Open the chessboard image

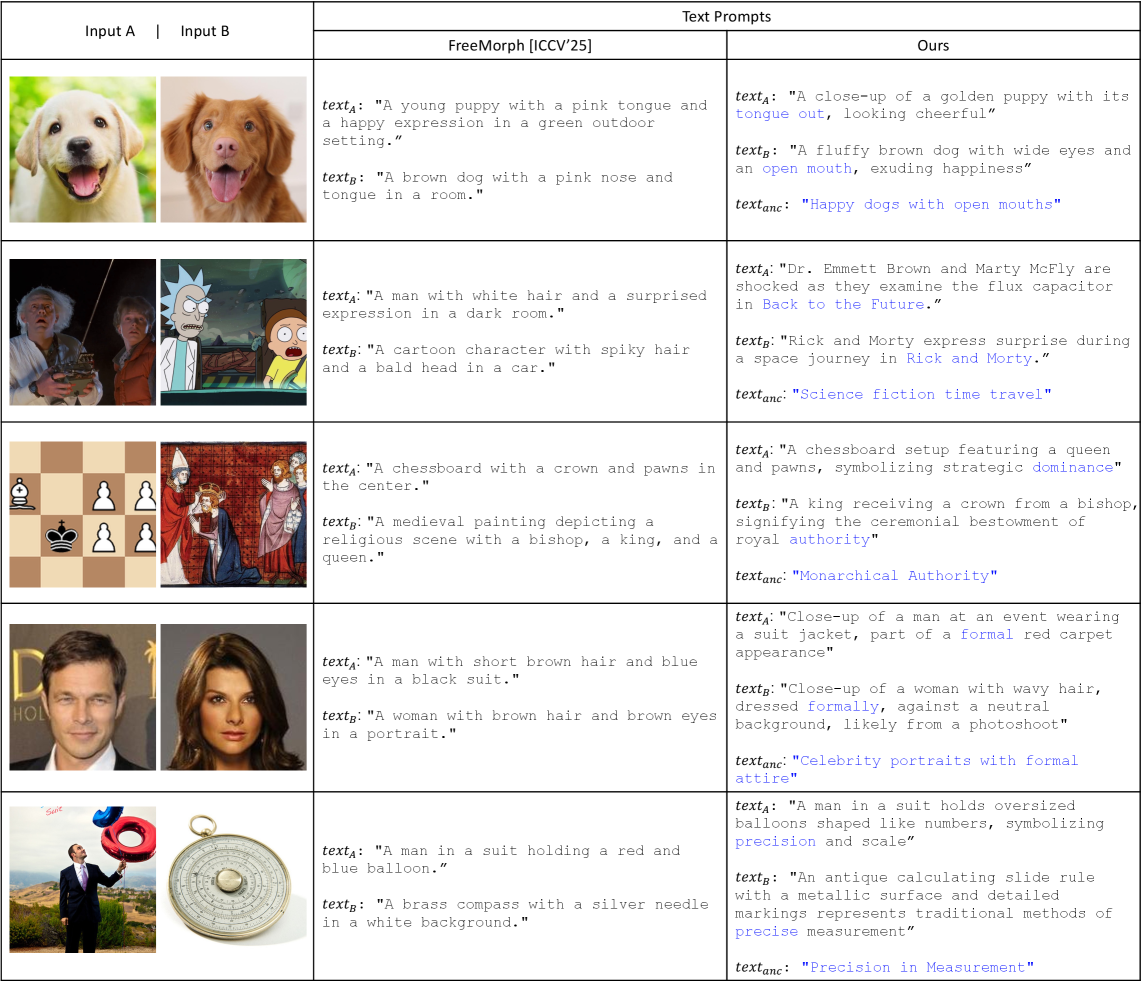point(83,514)
